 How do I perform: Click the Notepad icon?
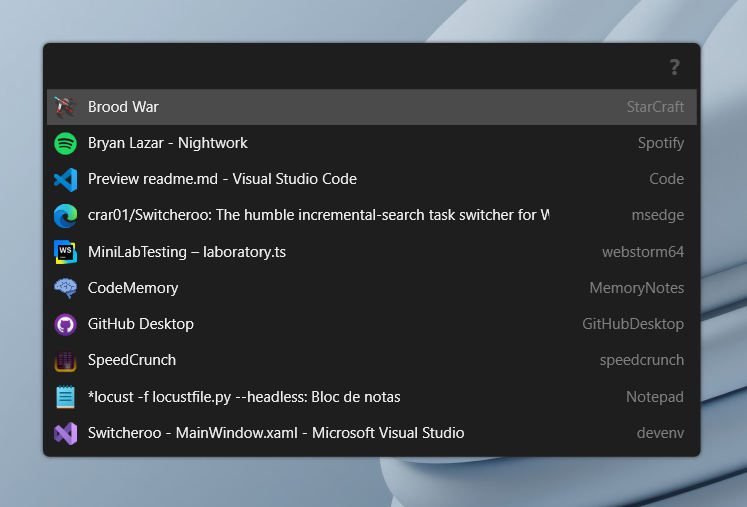pos(65,396)
